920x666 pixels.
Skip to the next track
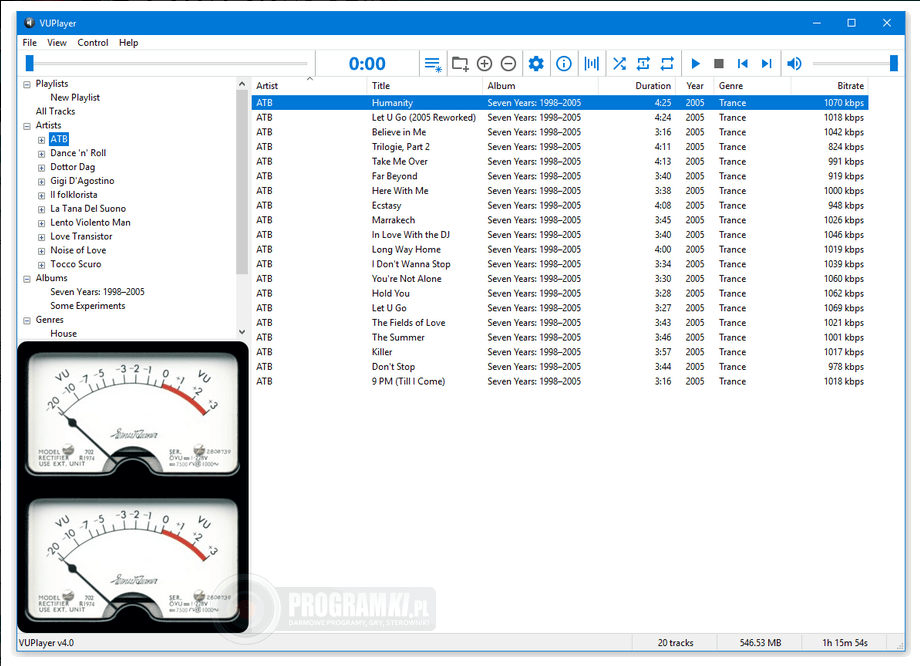(x=766, y=64)
